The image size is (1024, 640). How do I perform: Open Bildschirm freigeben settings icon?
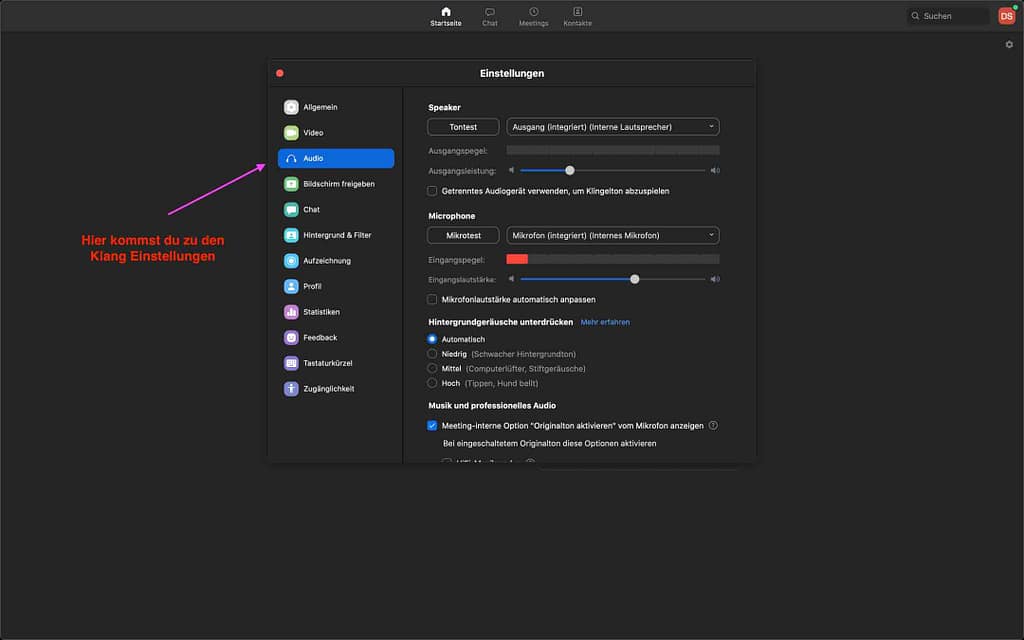291,184
